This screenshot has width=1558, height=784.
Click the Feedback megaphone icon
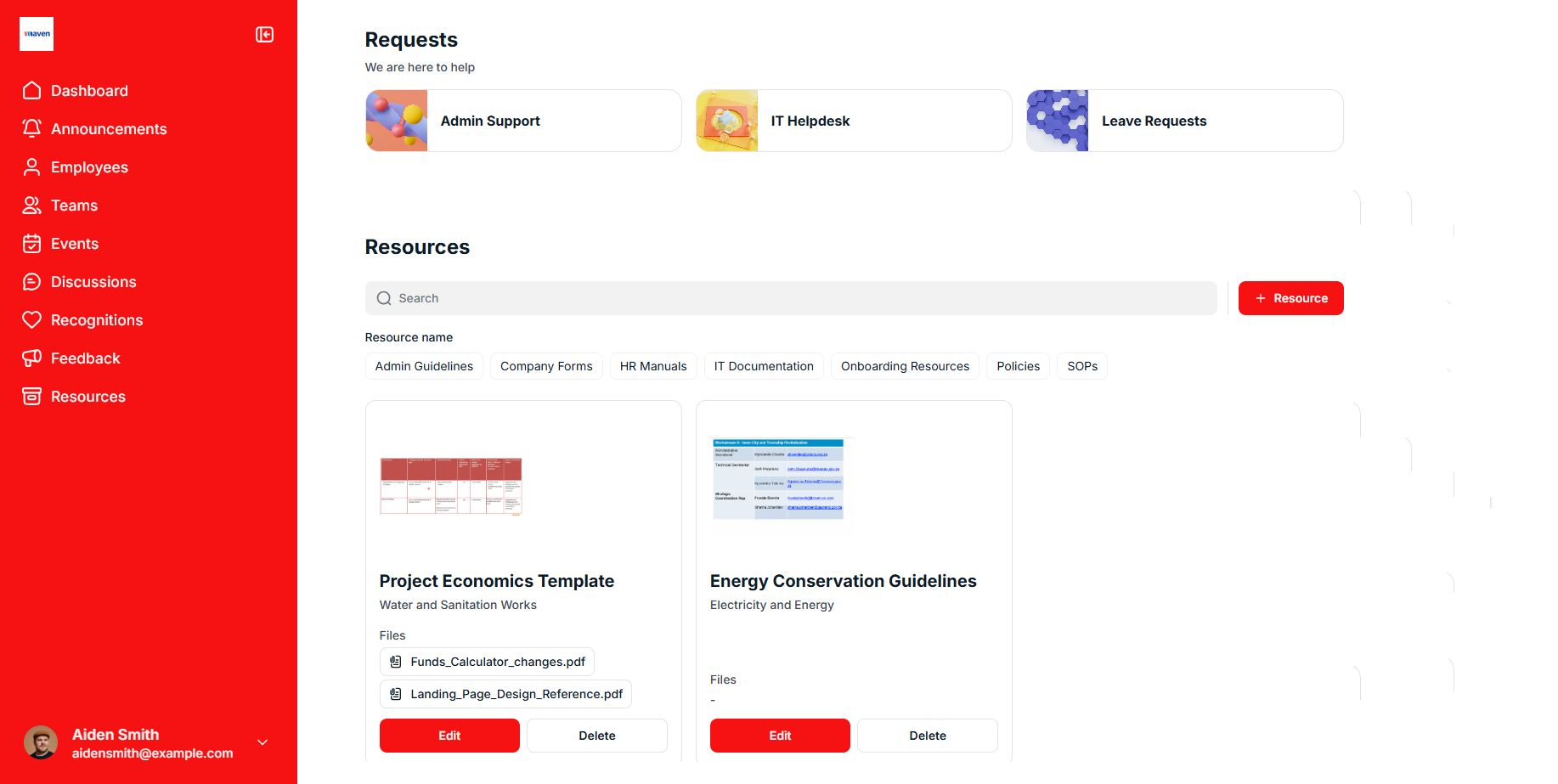(32, 358)
